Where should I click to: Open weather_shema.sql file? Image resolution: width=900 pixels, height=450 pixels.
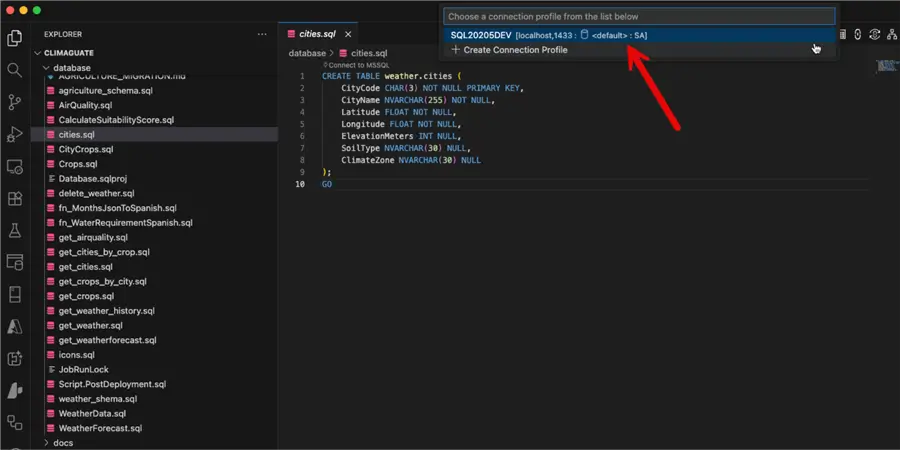pyautogui.click(x=98, y=399)
